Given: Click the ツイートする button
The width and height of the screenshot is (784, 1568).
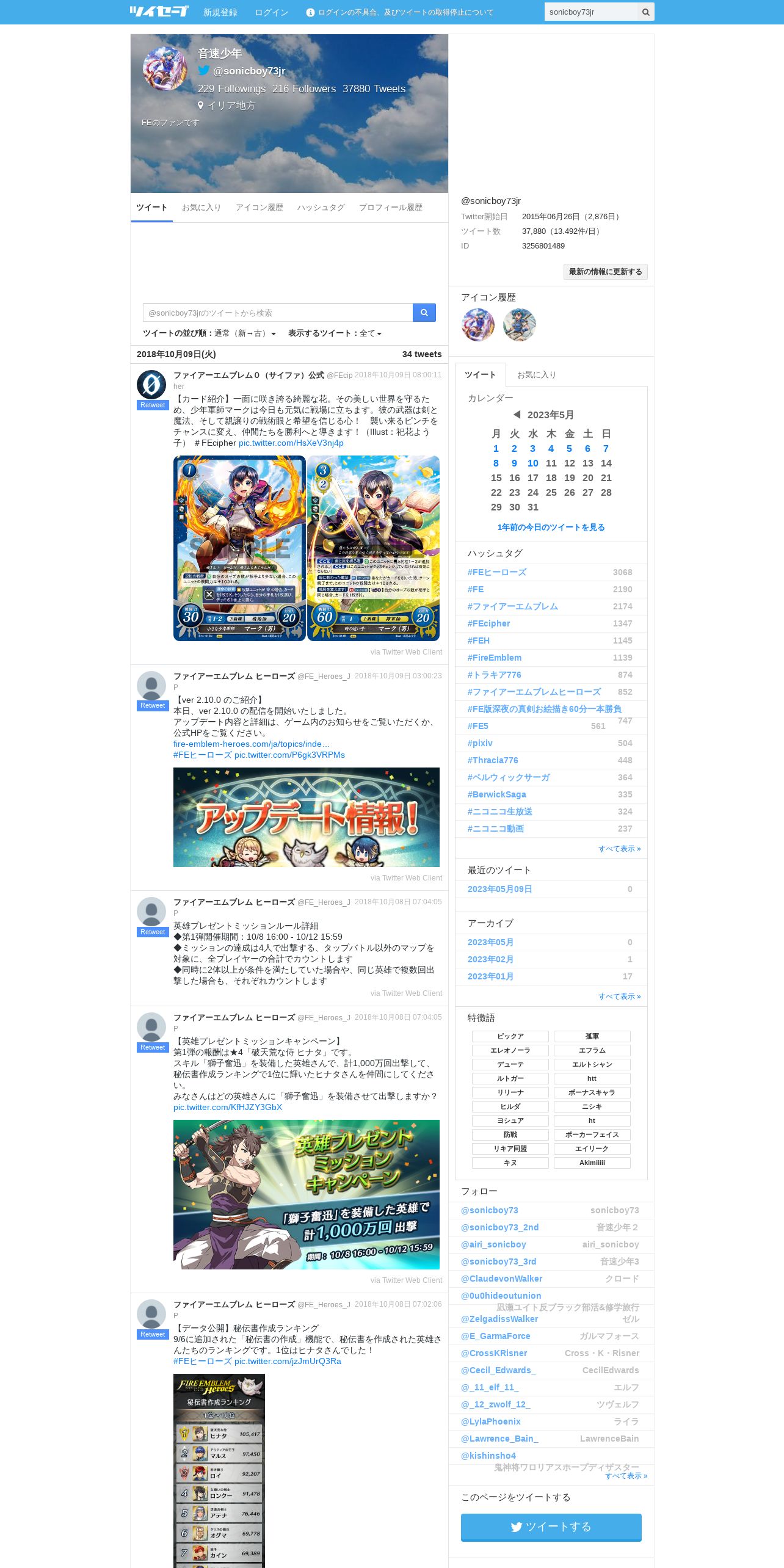Looking at the screenshot, I should point(551,1527).
